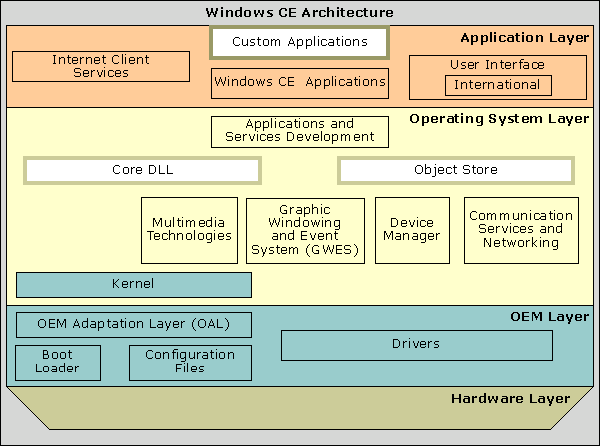Click the Drivers box
This screenshot has height=446, width=600.
416,345
